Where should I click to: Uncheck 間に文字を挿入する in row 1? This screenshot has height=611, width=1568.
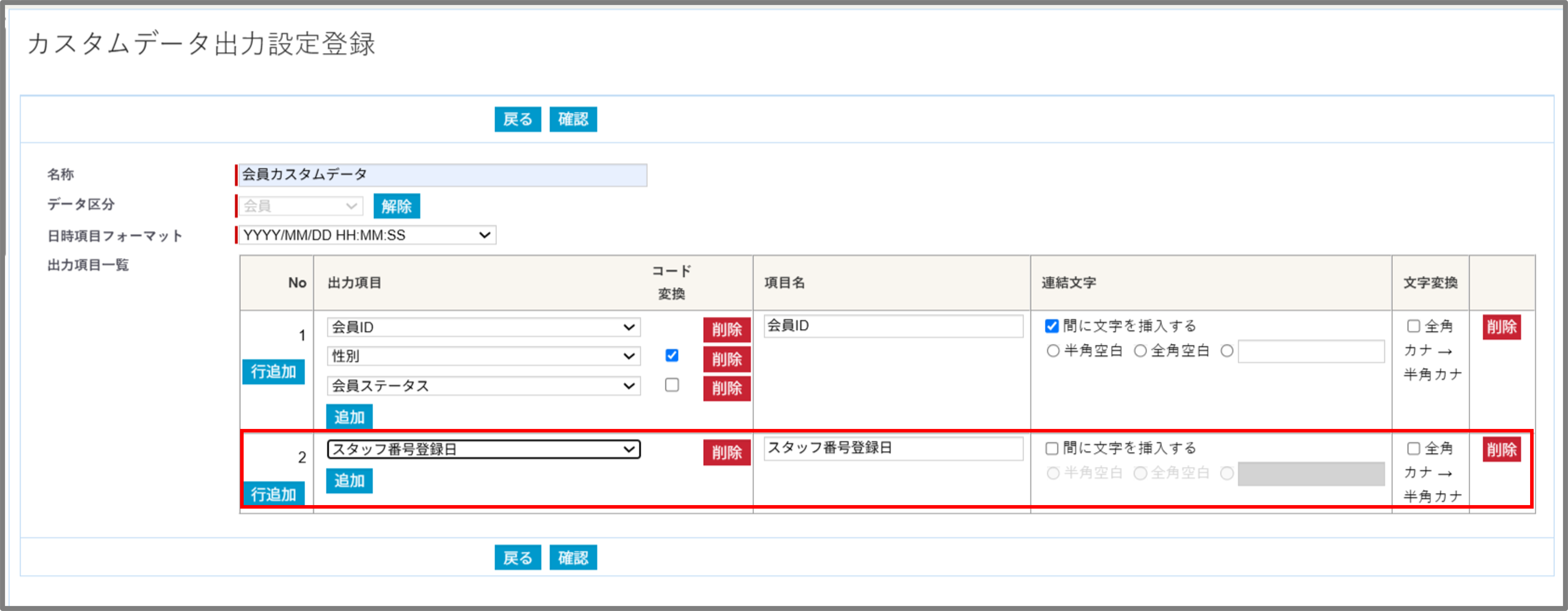tap(1052, 326)
